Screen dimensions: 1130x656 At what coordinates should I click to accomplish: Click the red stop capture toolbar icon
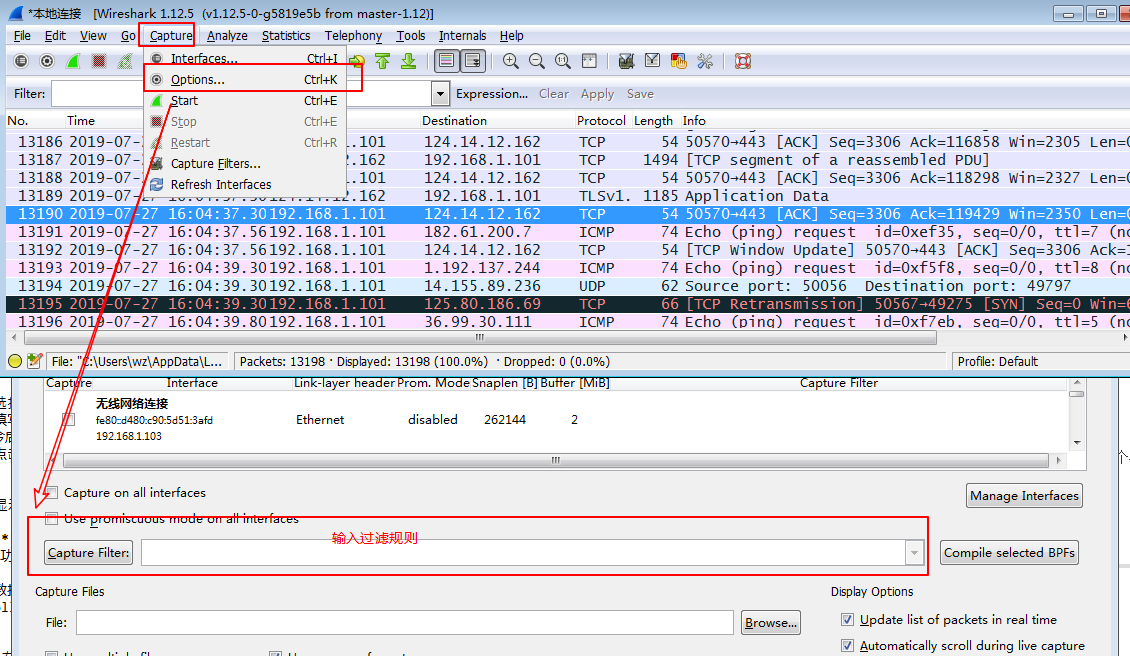(99, 61)
